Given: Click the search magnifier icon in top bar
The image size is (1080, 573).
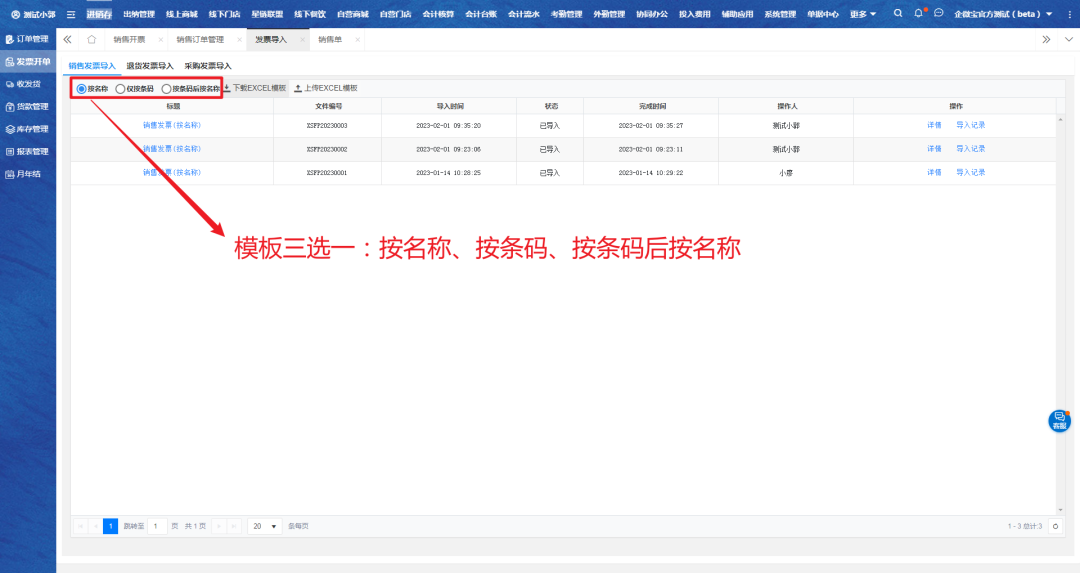Looking at the screenshot, I should tap(897, 14).
